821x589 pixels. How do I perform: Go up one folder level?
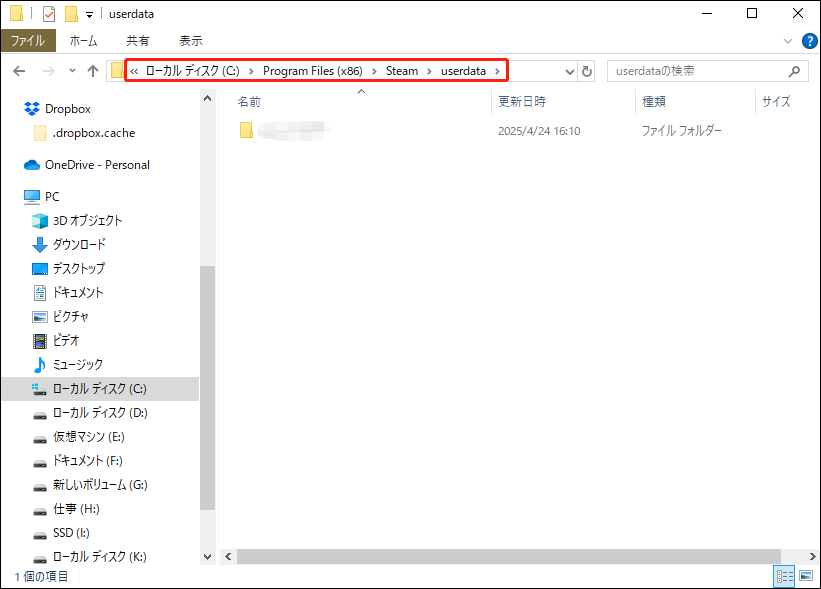[93, 71]
